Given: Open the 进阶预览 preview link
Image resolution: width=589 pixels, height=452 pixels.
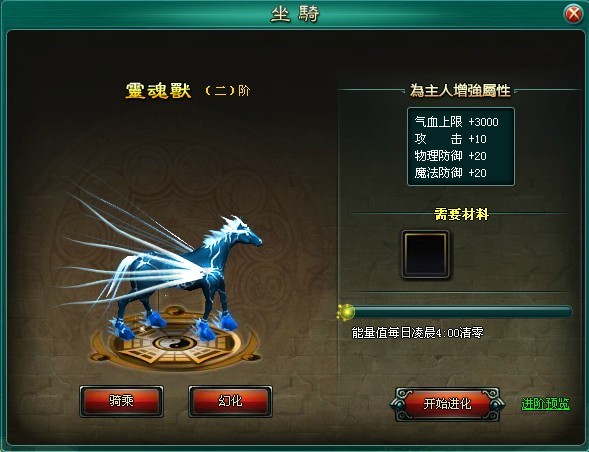Looking at the screenshot, I should click(545, 404).
